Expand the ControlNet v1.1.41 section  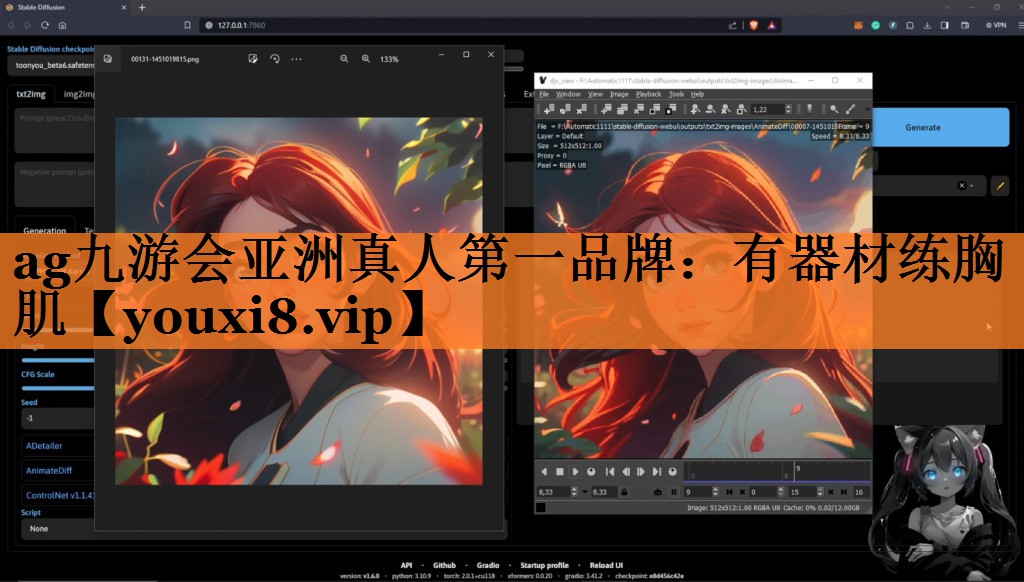57,495
